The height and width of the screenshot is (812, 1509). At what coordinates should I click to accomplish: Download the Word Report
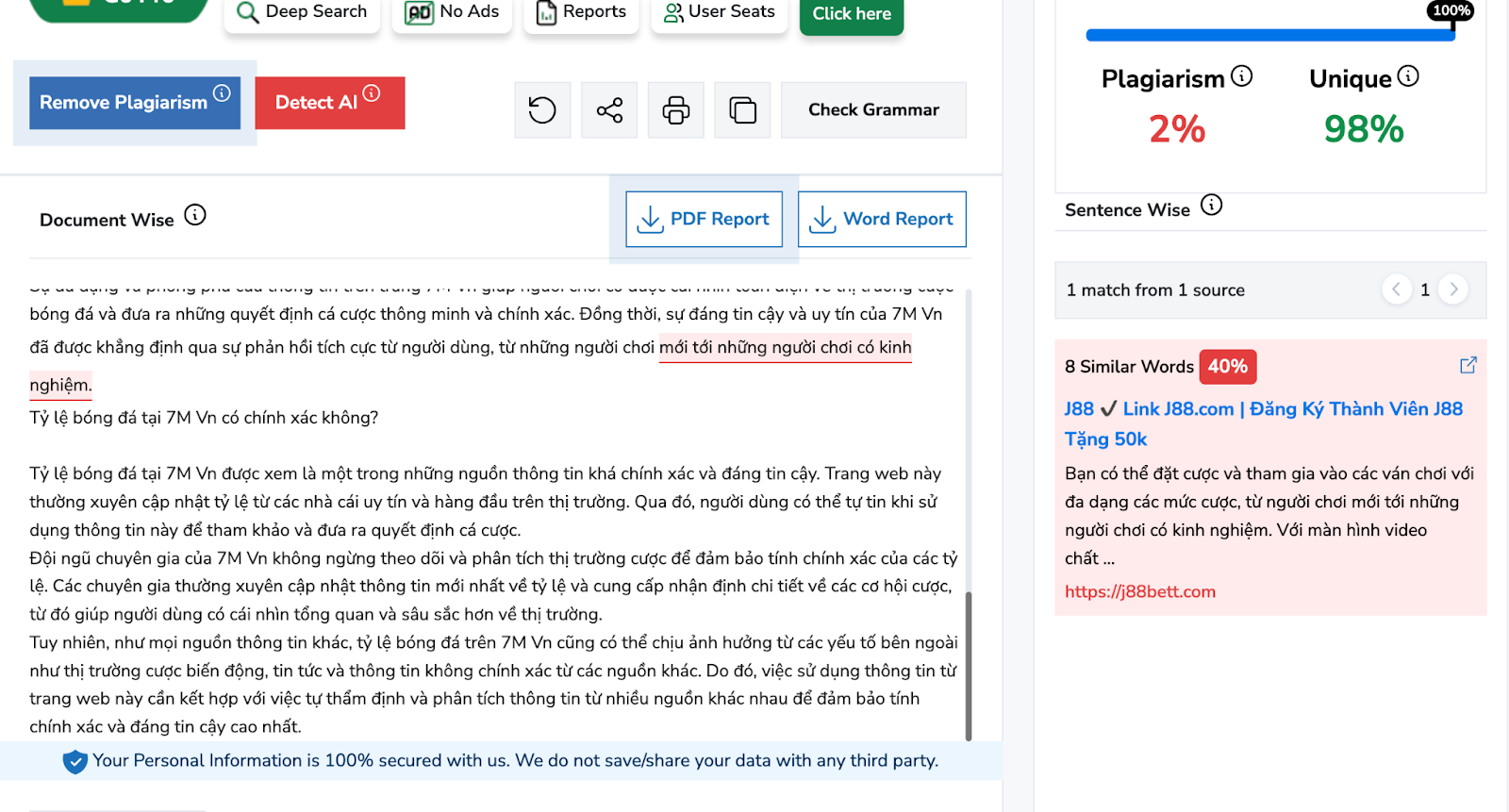coord(882,219)
